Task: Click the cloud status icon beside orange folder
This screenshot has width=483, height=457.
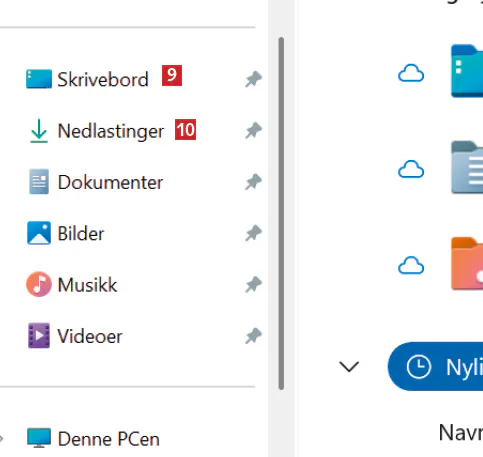Action: click(411, 265)
